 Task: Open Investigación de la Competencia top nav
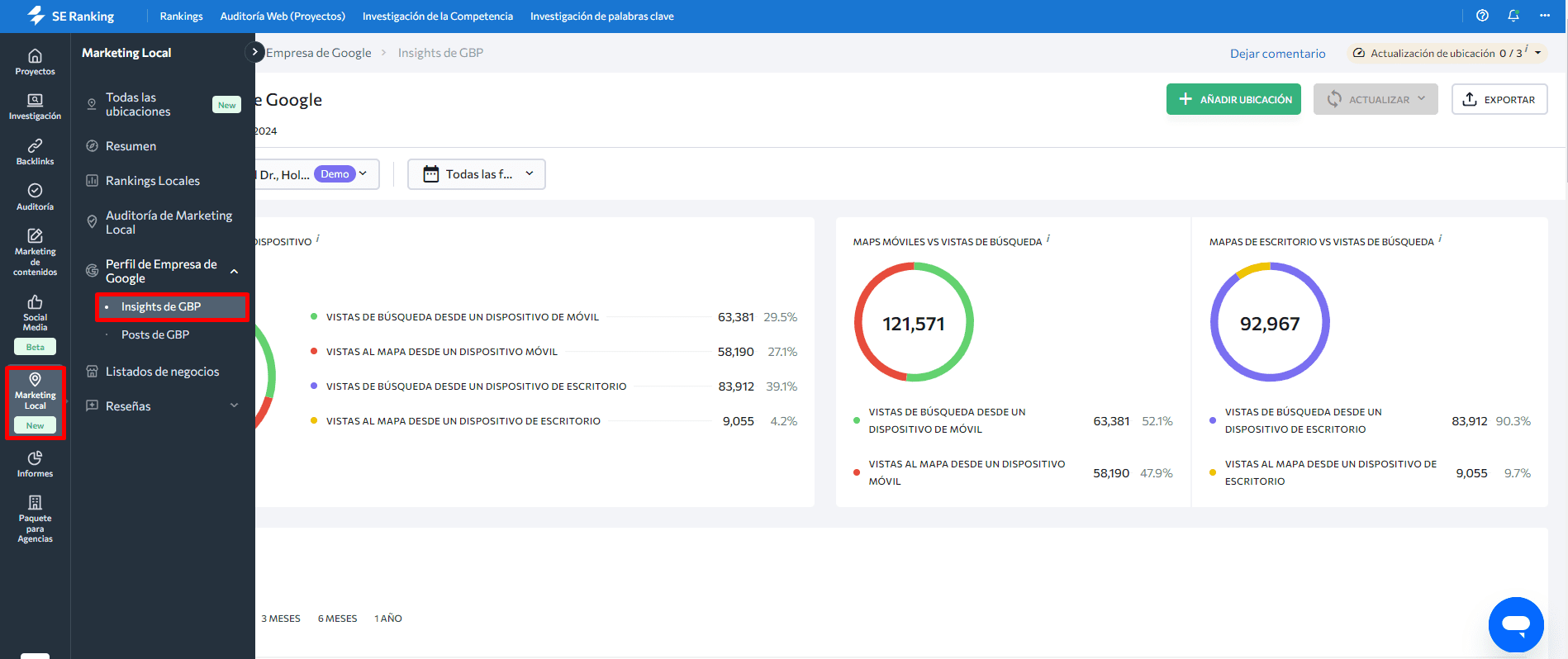click(438, 16)
